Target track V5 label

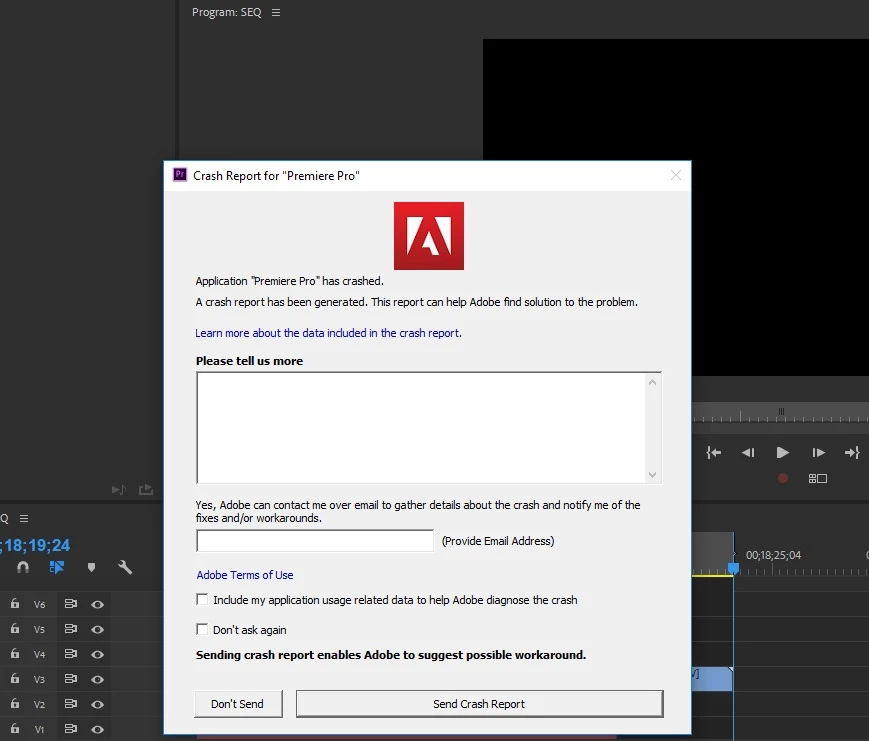[39, 630]
